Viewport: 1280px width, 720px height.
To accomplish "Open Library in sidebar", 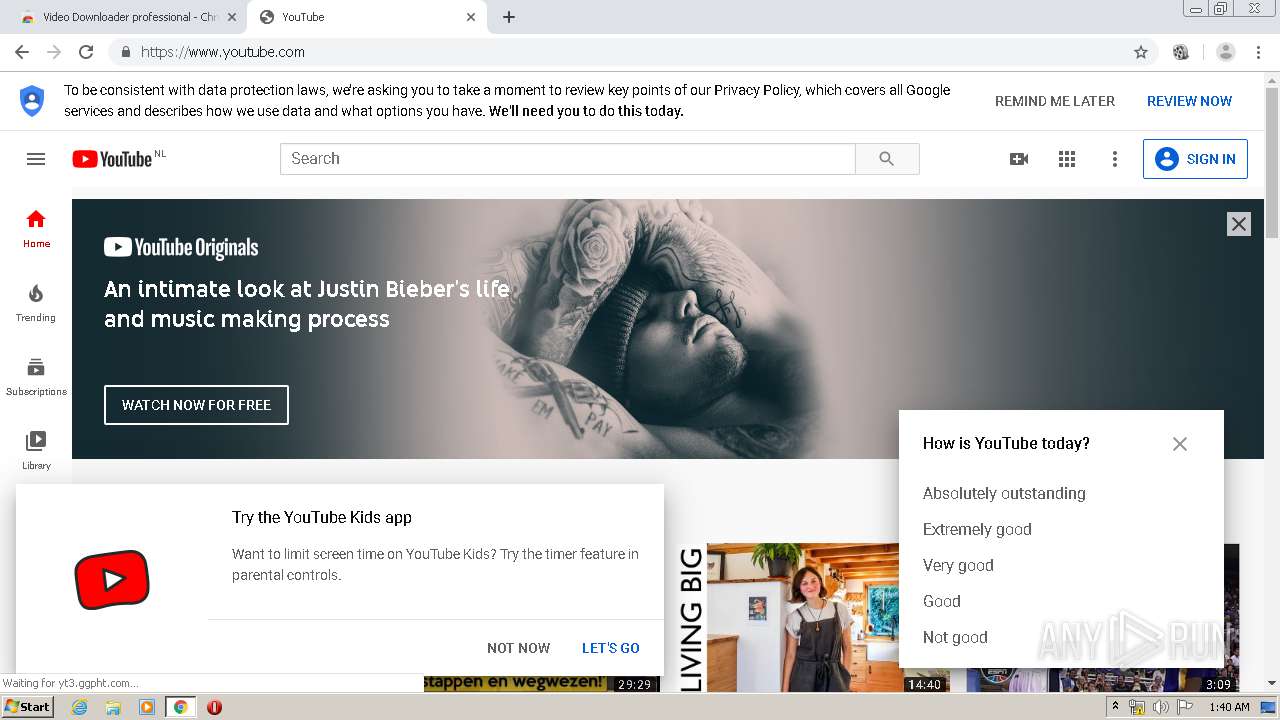I will [36, 451].
